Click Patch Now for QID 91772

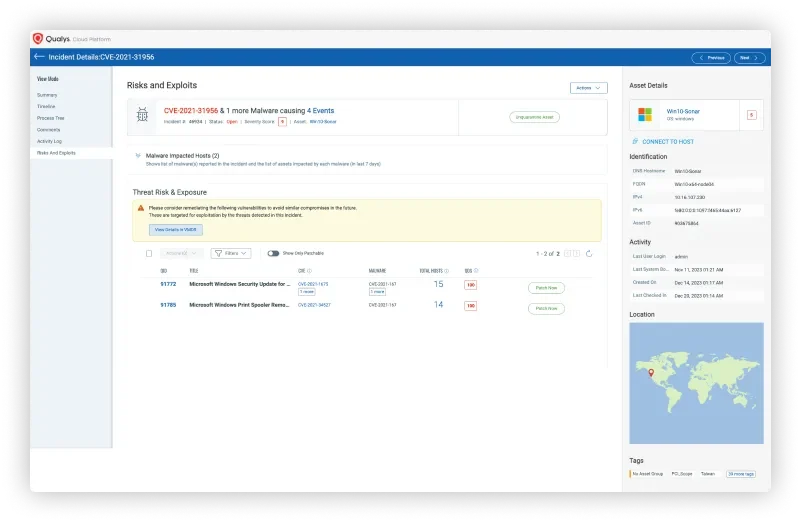tap(546, 288)
